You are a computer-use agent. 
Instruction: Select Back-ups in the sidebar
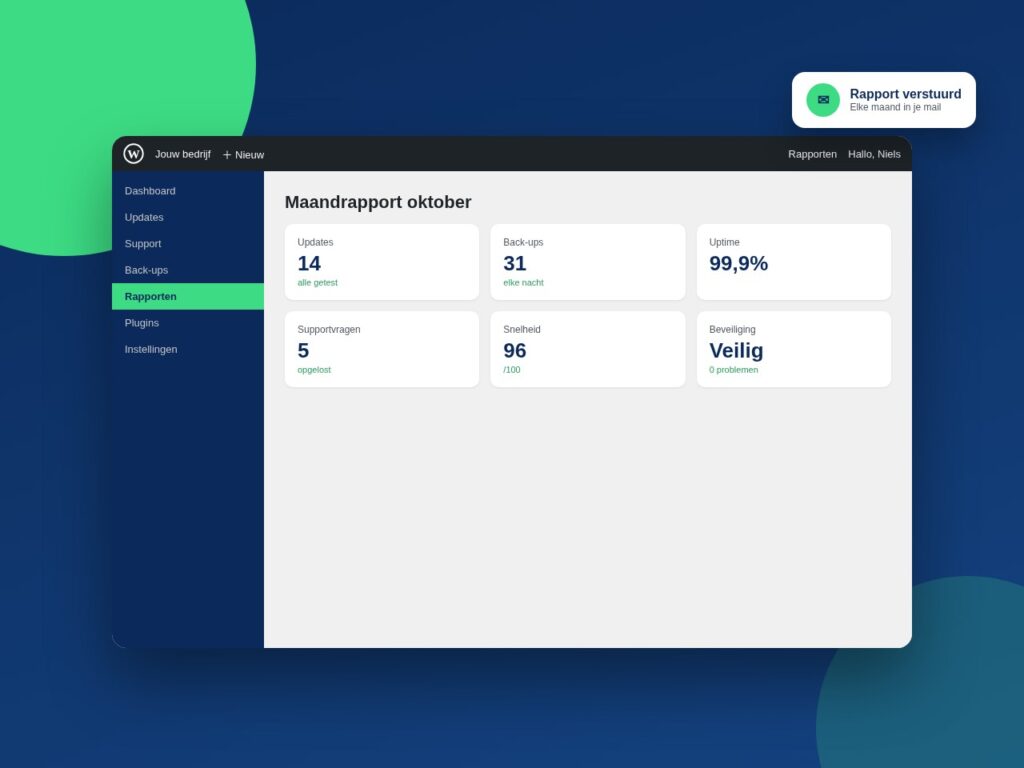tap(188, 270)
